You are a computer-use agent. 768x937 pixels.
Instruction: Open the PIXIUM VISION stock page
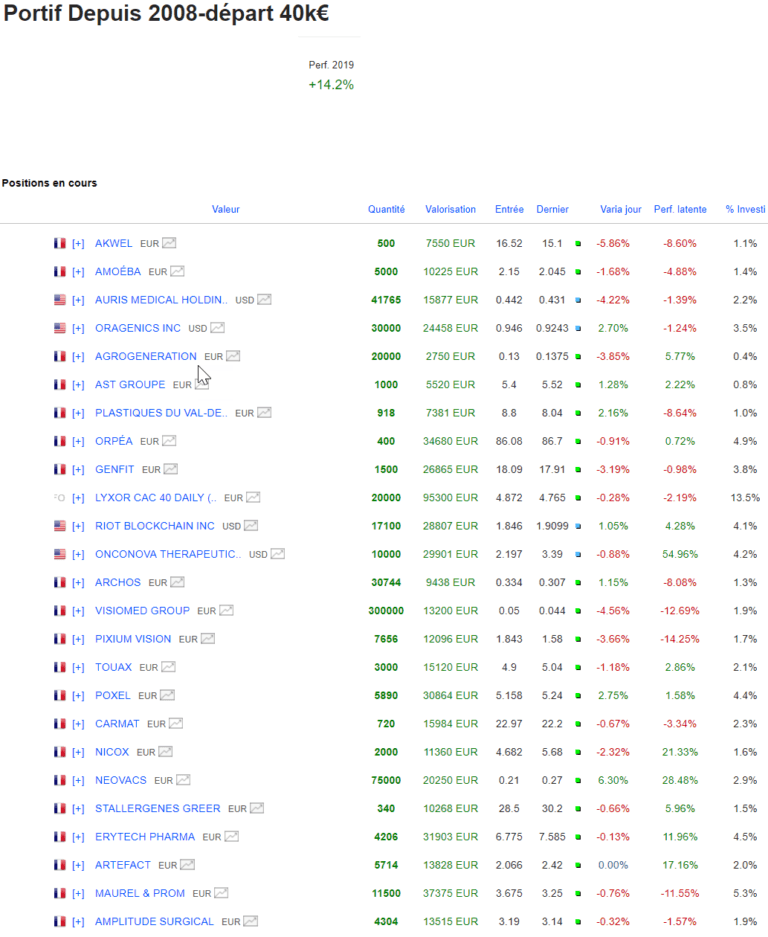coord(133,639)
